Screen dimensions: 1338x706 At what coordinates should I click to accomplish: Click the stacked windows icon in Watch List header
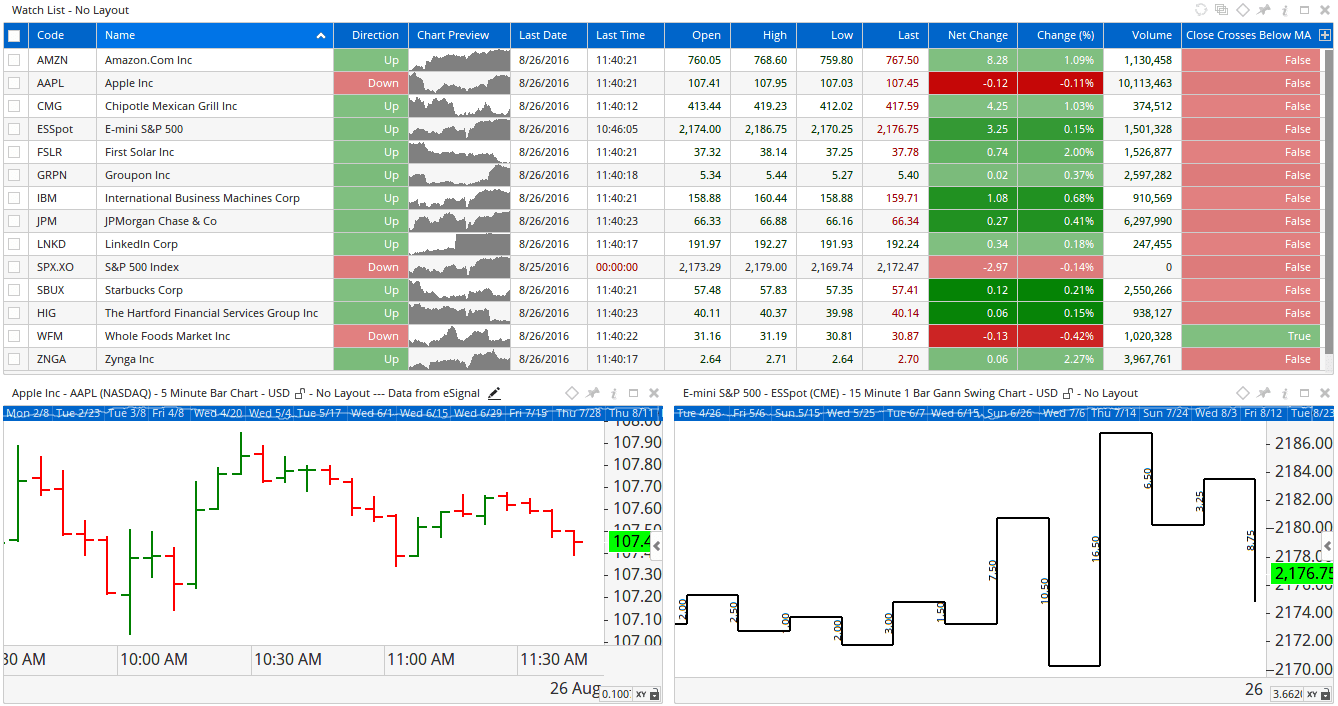click(1222, 10)
